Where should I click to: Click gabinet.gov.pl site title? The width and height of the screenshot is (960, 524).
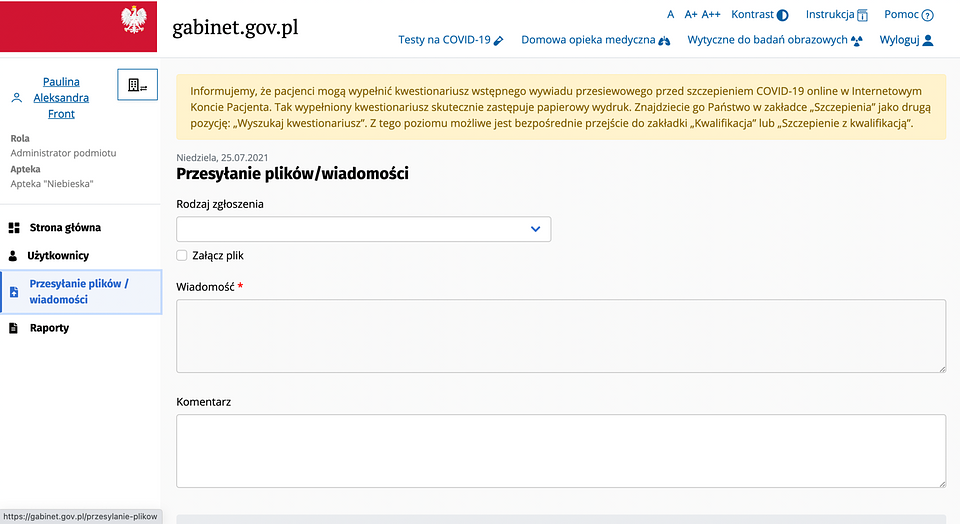point(235,28)
